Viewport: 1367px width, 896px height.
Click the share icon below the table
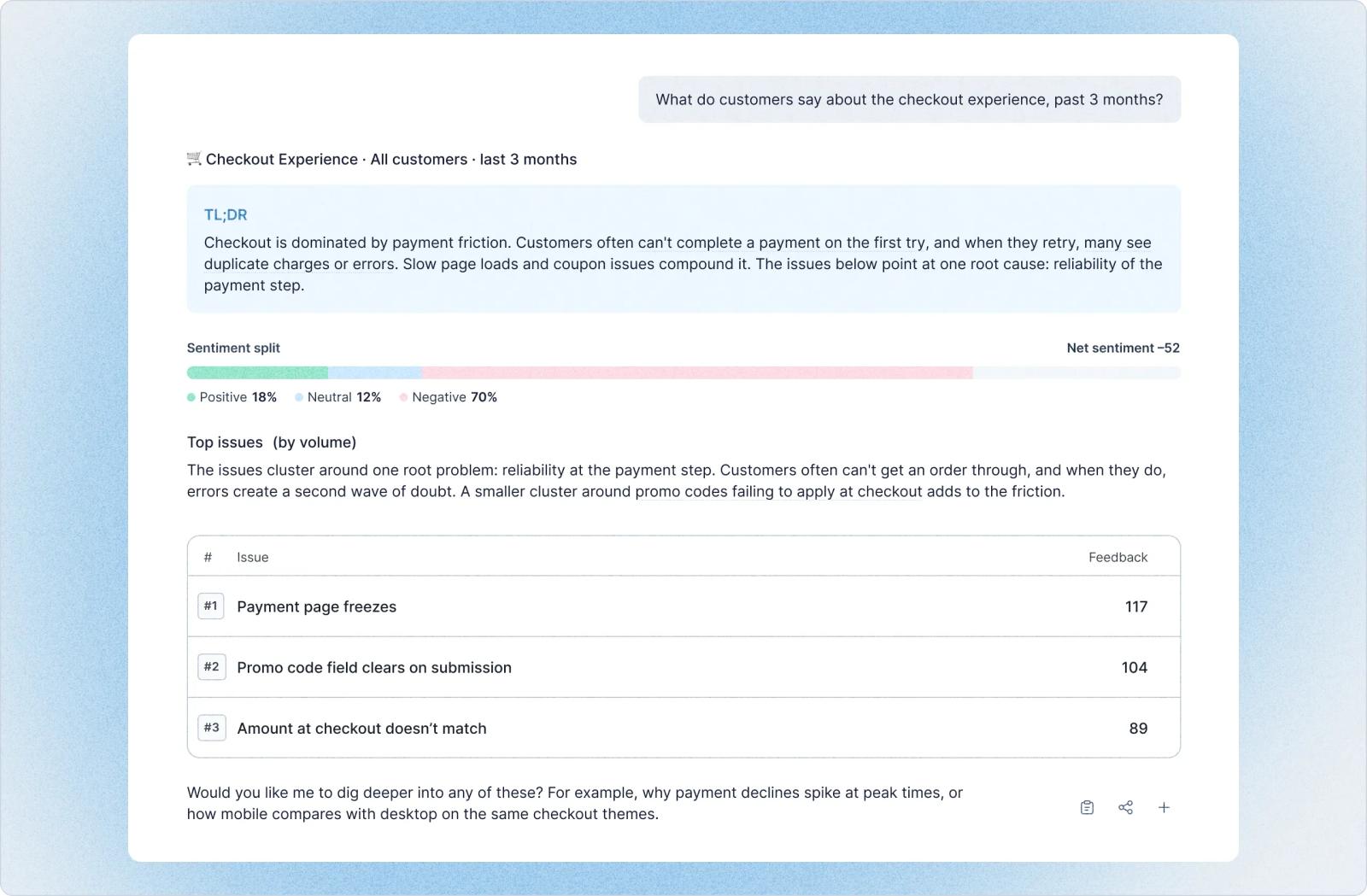pos(1125,807)
